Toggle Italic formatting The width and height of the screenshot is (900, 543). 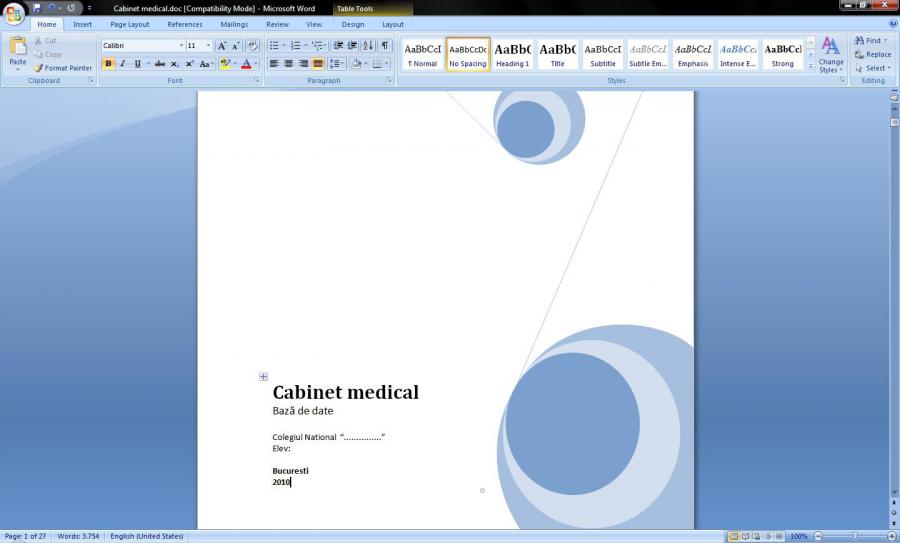tap(122, 64)
